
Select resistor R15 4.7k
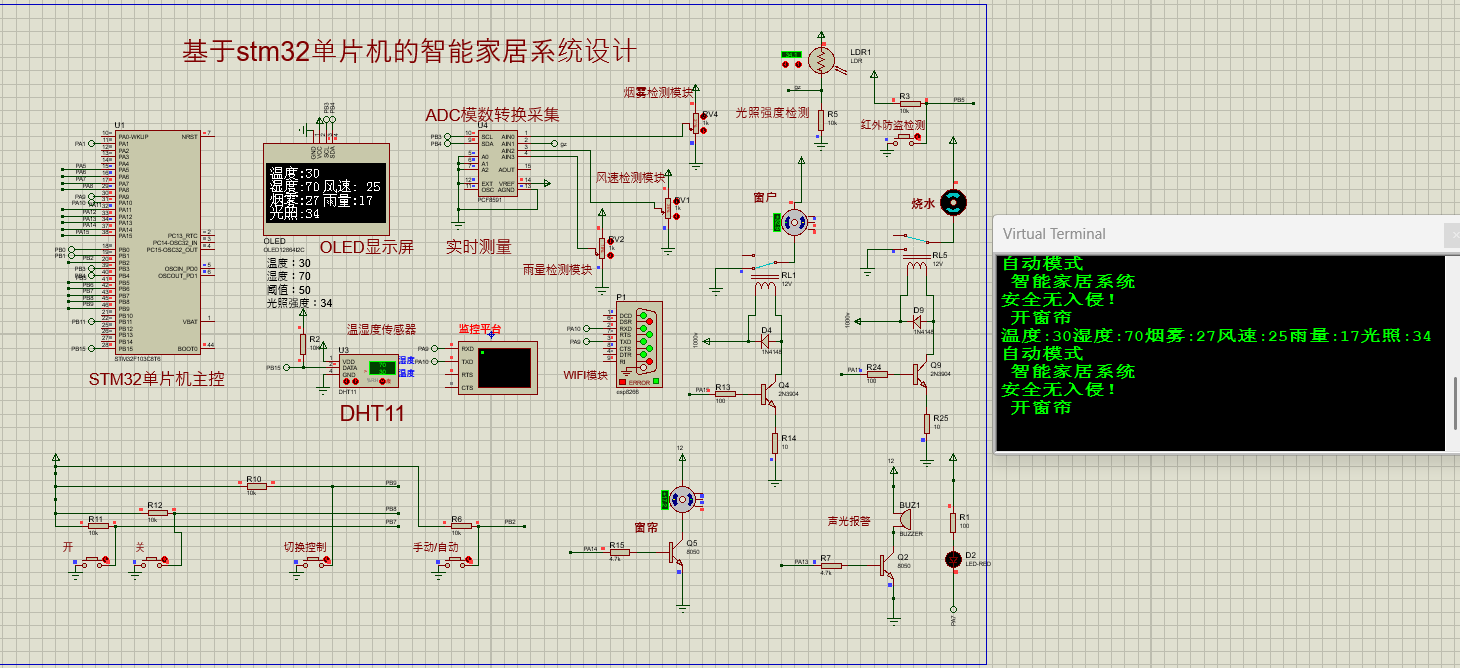(x=618, y=550)
